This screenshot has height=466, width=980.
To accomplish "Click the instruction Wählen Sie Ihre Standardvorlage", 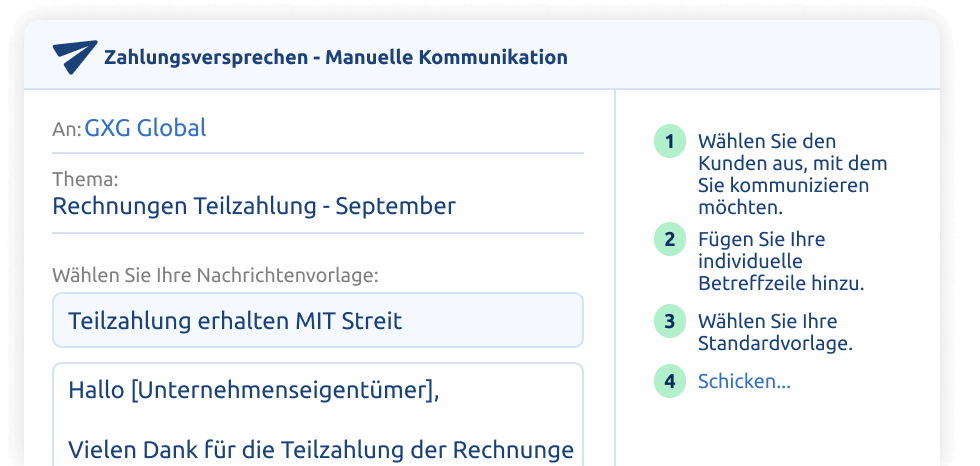I will pos(775,332).
